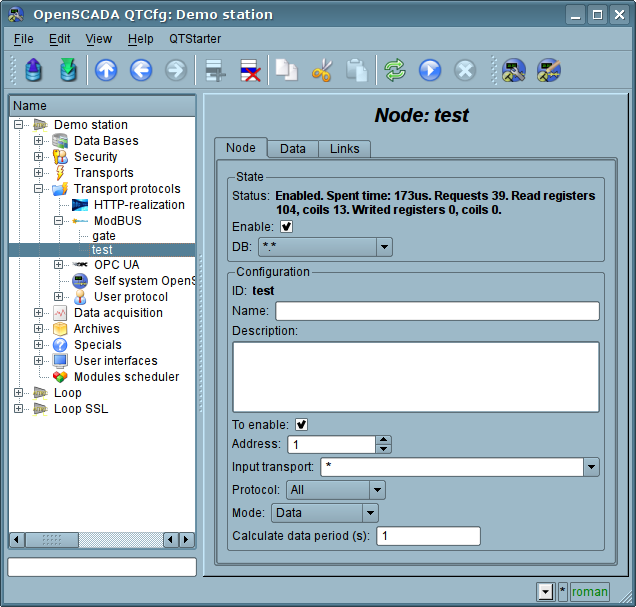Image resolution: width=636 pixels, height=607 pixels.
Task: Toggle the To enable checkbox
Action: [x=301, y=425]
